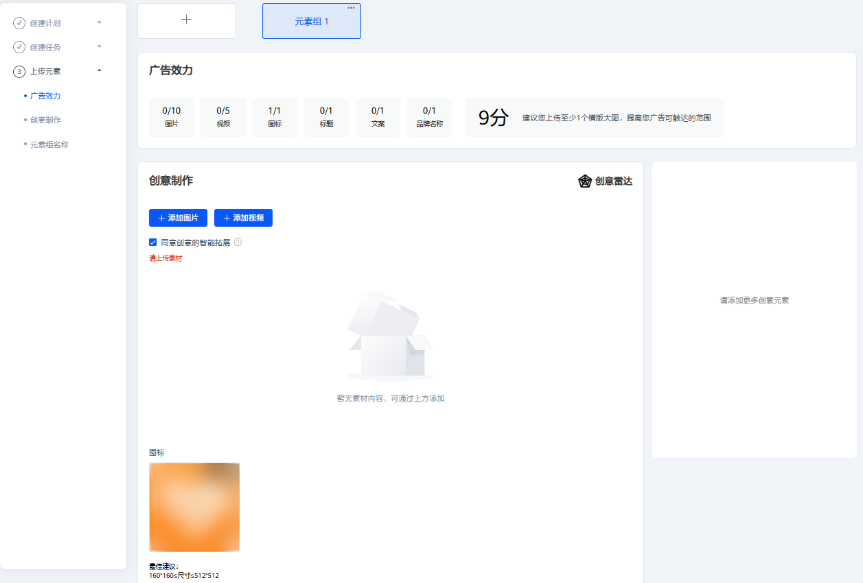Uncheck 同意创意的智能拓展 checkbox

click(153, 242)
